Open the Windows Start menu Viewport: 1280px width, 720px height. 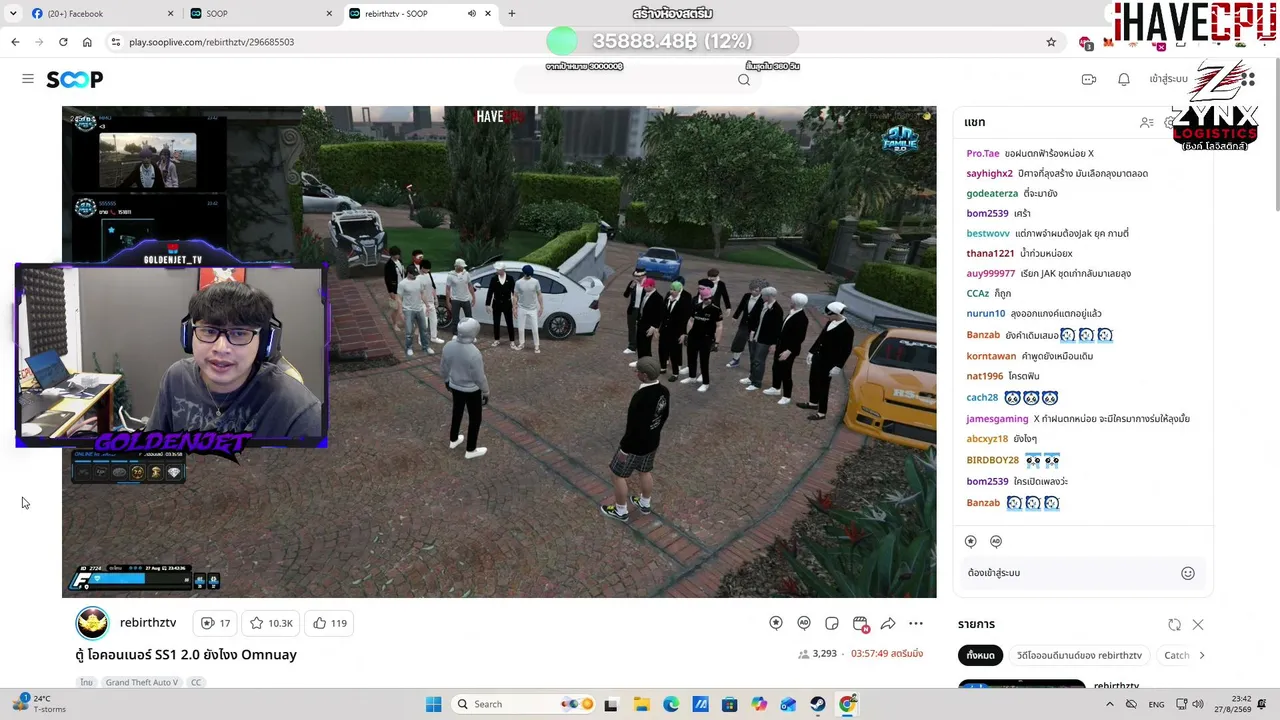tap(433, 704)
